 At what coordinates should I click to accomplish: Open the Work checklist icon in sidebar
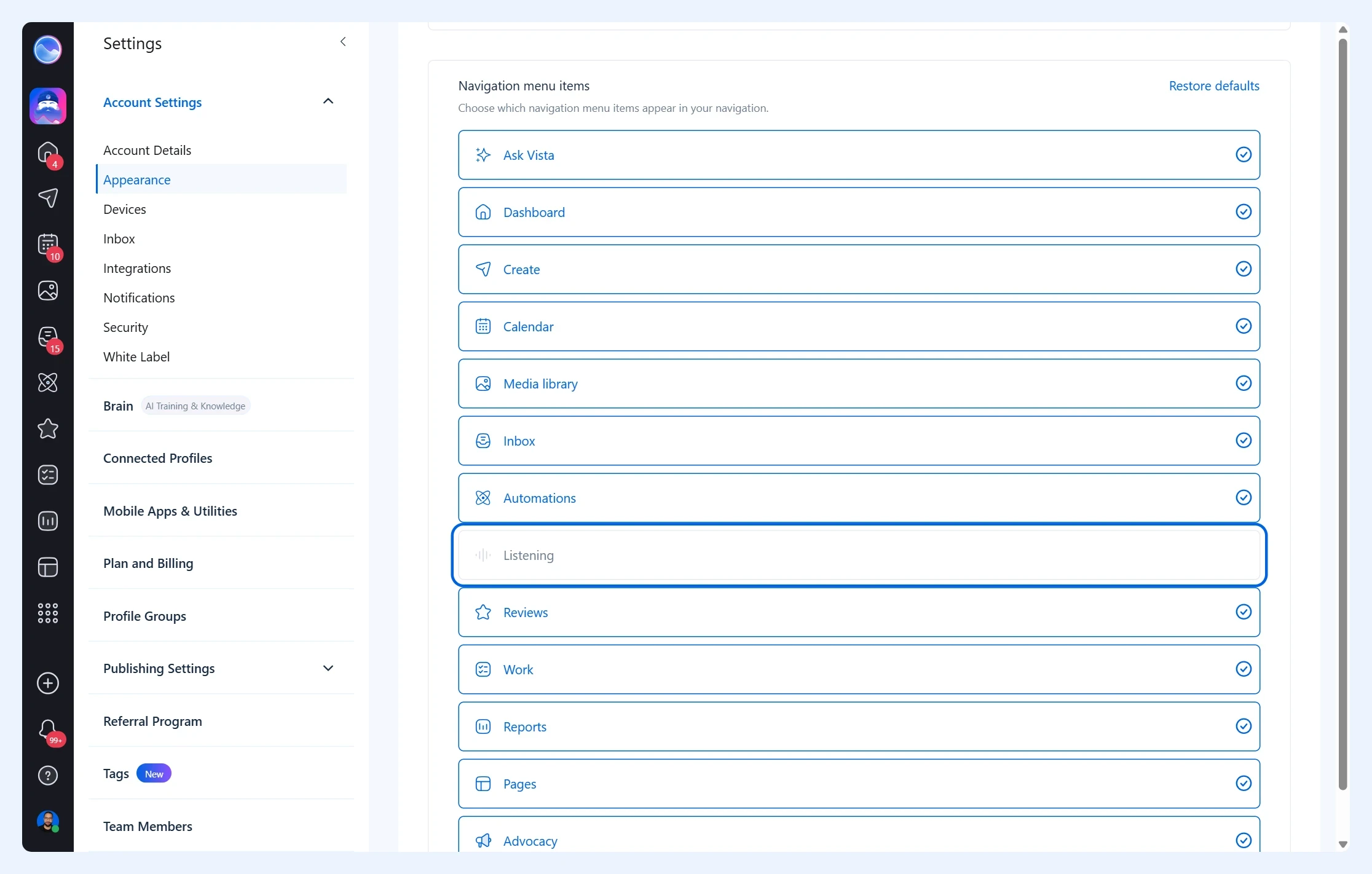(48, 474)
